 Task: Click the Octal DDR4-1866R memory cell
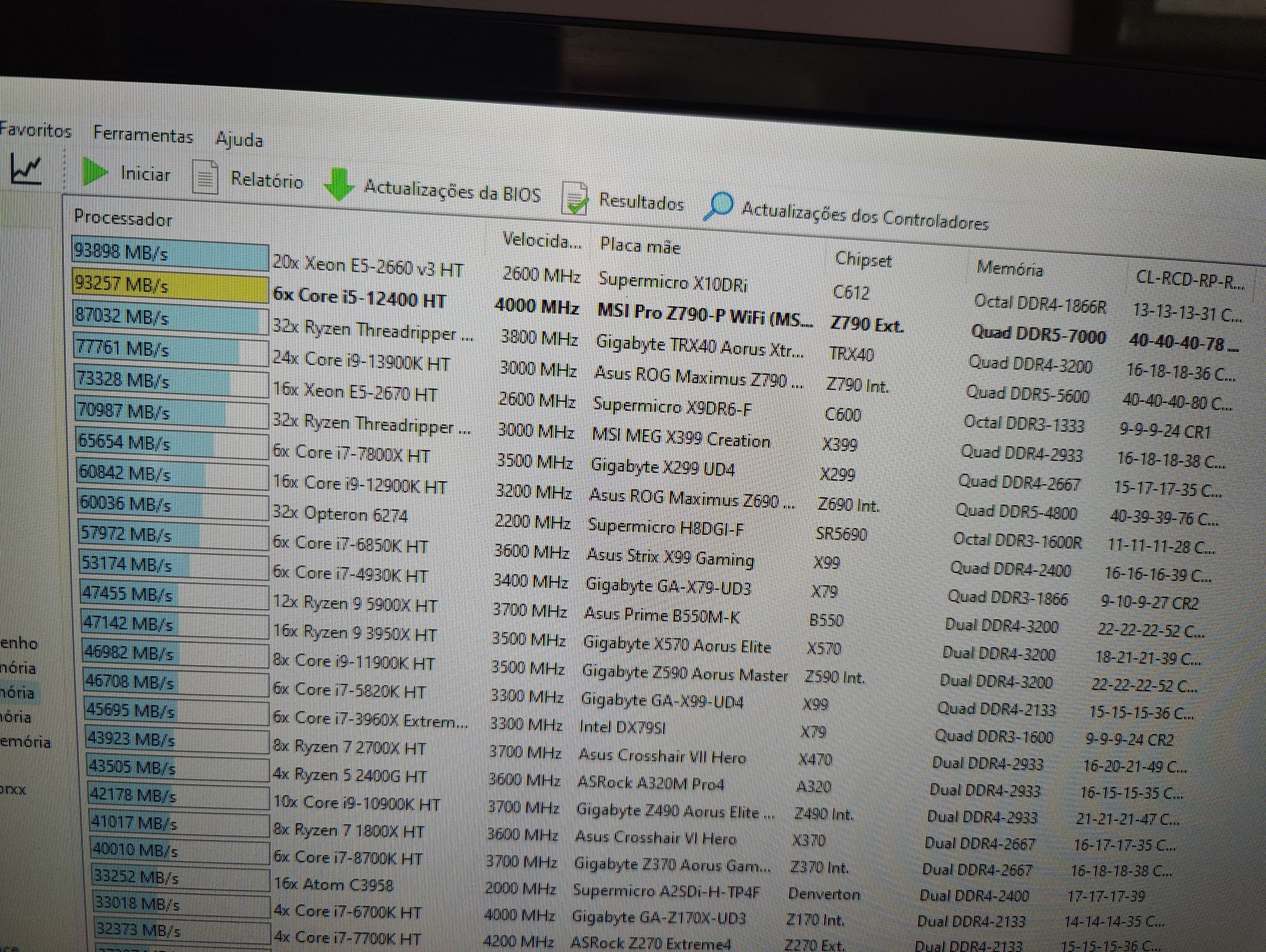click(x=1040, y=304)
